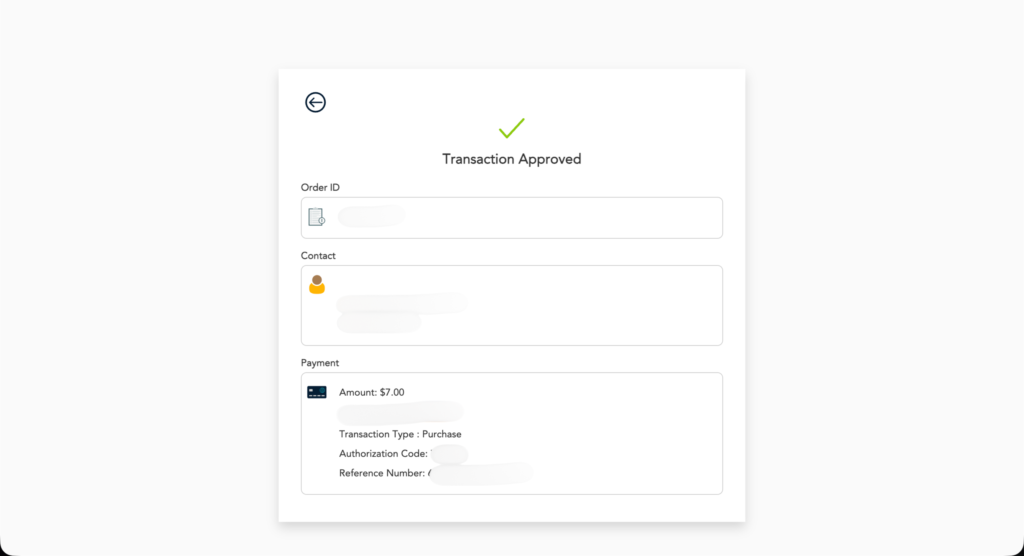Click the blurred Order ID value

pos(371,216)
